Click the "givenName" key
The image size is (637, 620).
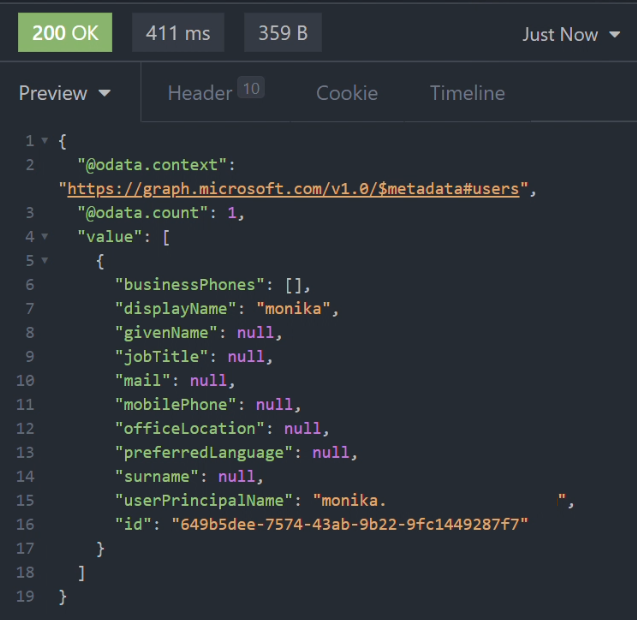166,333
